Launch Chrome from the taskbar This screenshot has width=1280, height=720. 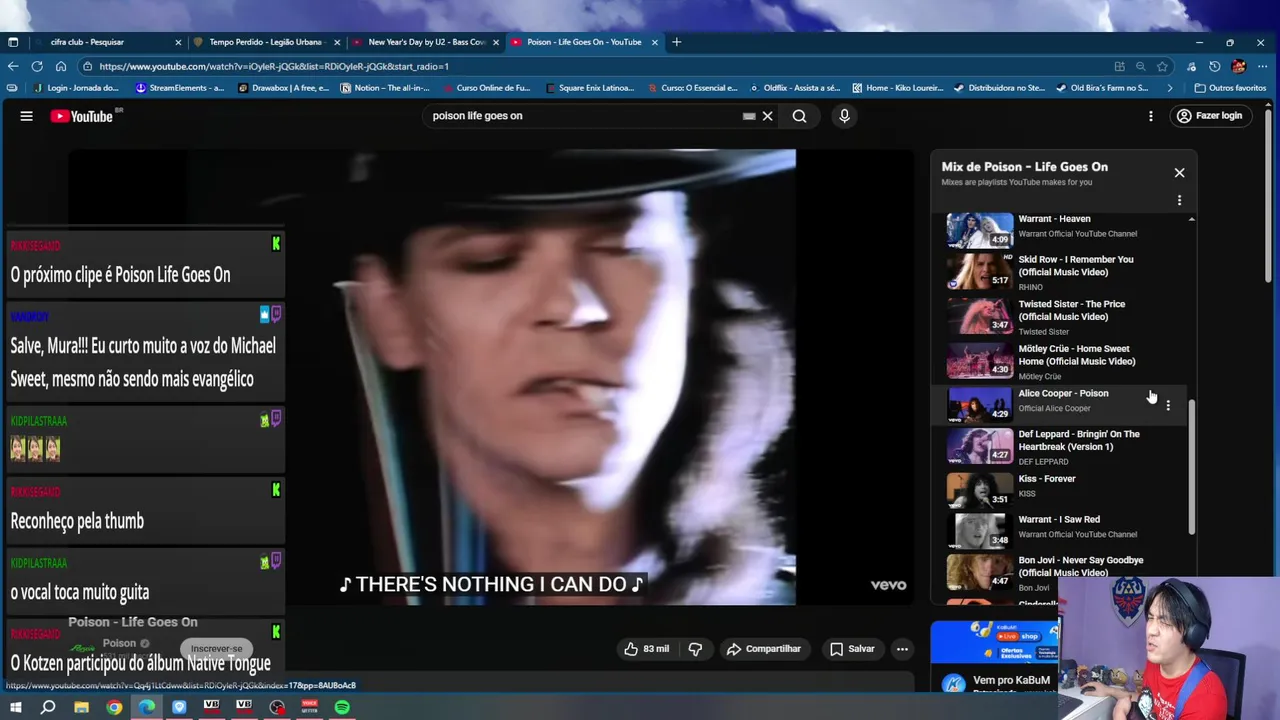pyautogui.click(x=114, y=707)
